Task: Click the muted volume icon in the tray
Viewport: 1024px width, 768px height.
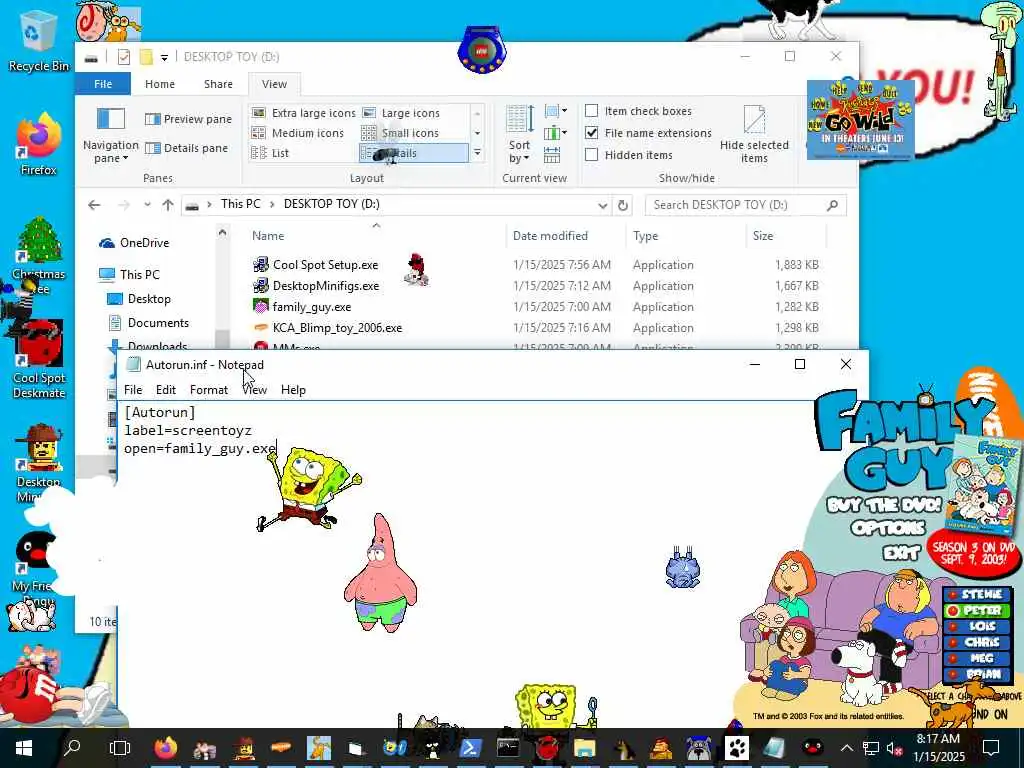Action: click(894, 748)
